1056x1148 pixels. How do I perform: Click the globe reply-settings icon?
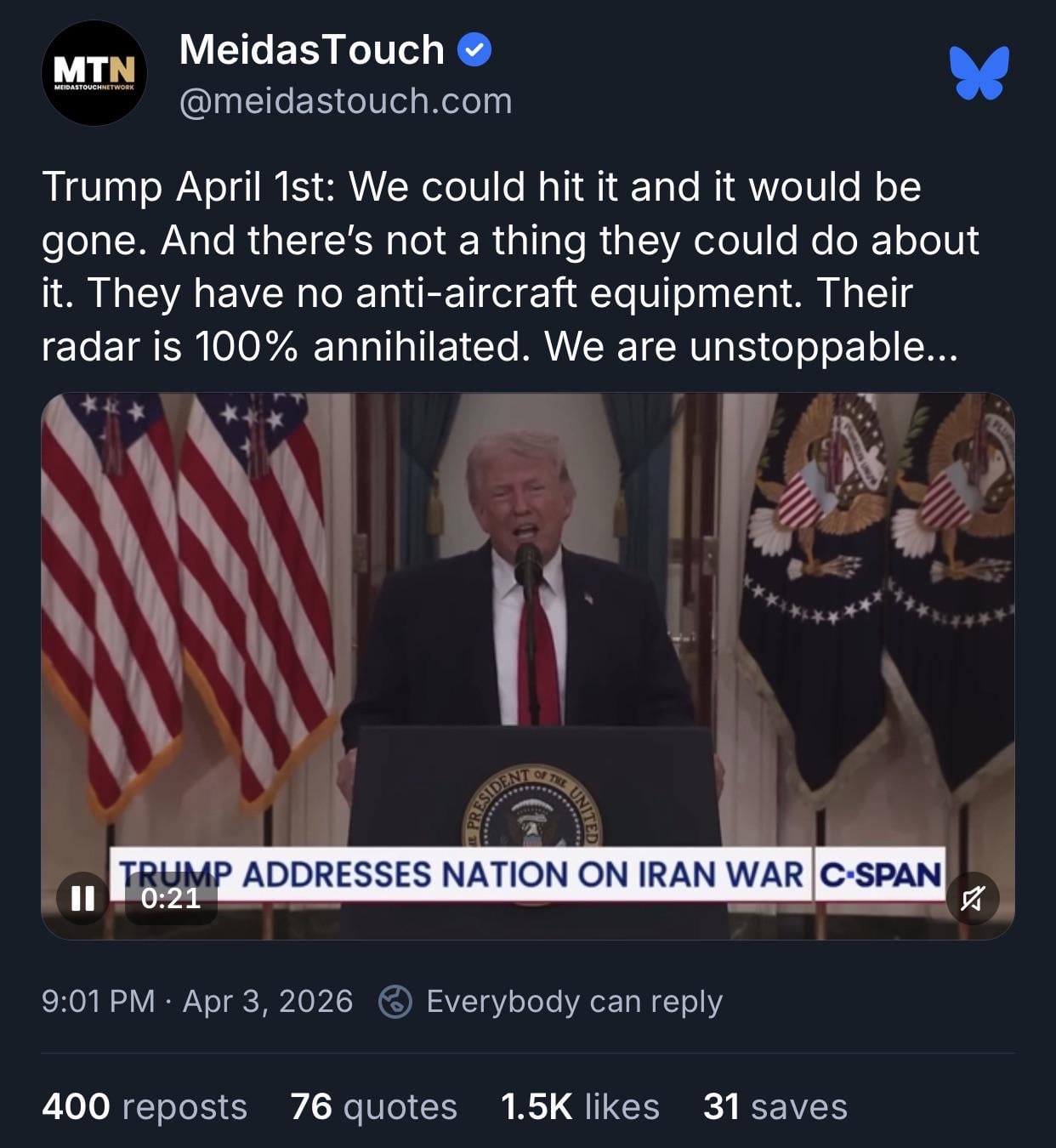point(395,1001)
